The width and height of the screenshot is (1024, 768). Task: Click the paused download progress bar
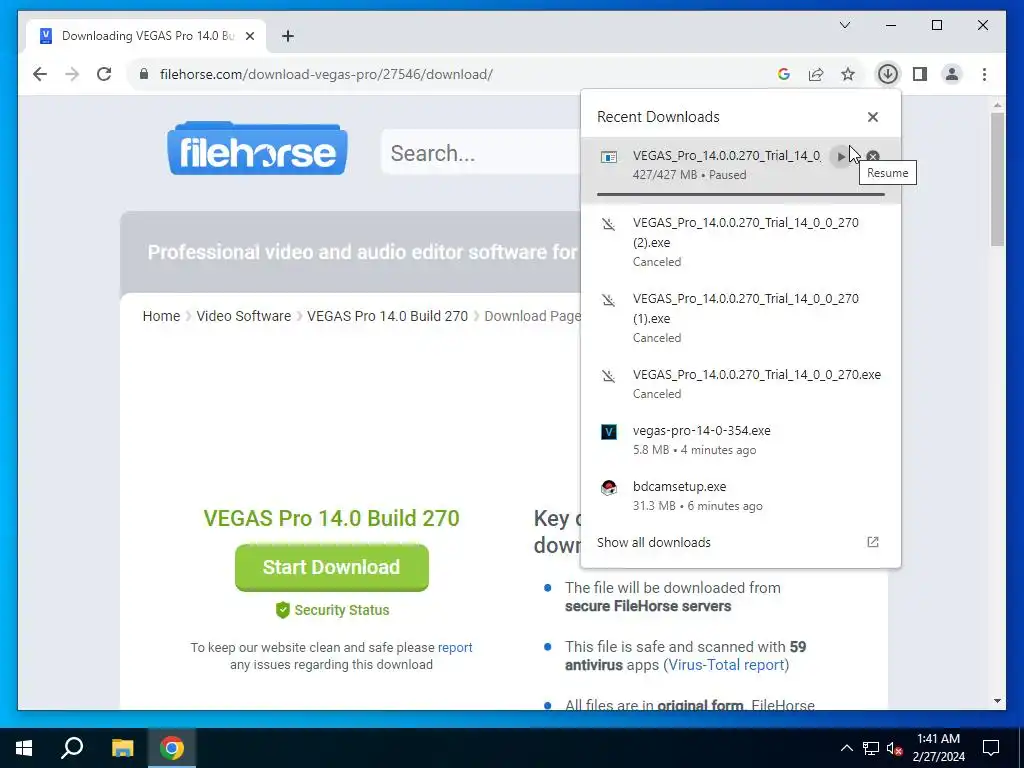741,194
